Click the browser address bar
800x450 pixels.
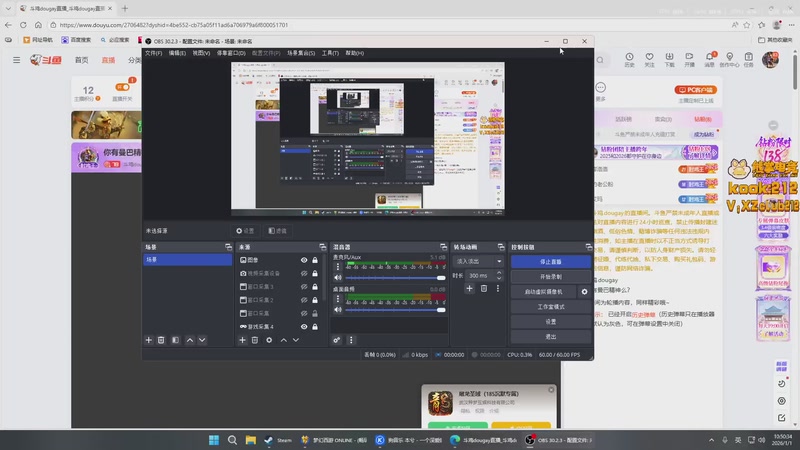[388, 24]
